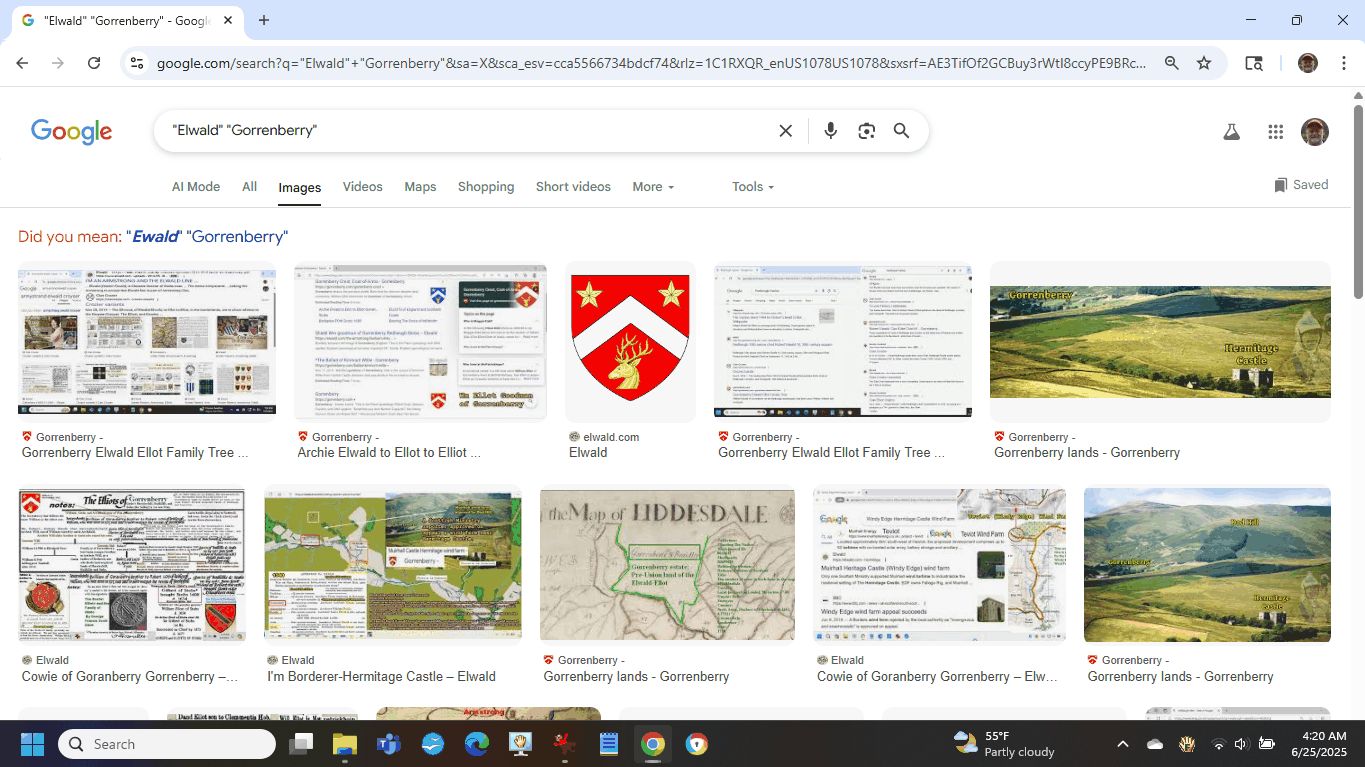Open the elwald.com Elwald result title
1365x767 pixels.
pyautogui.click(x=588, y=453)
